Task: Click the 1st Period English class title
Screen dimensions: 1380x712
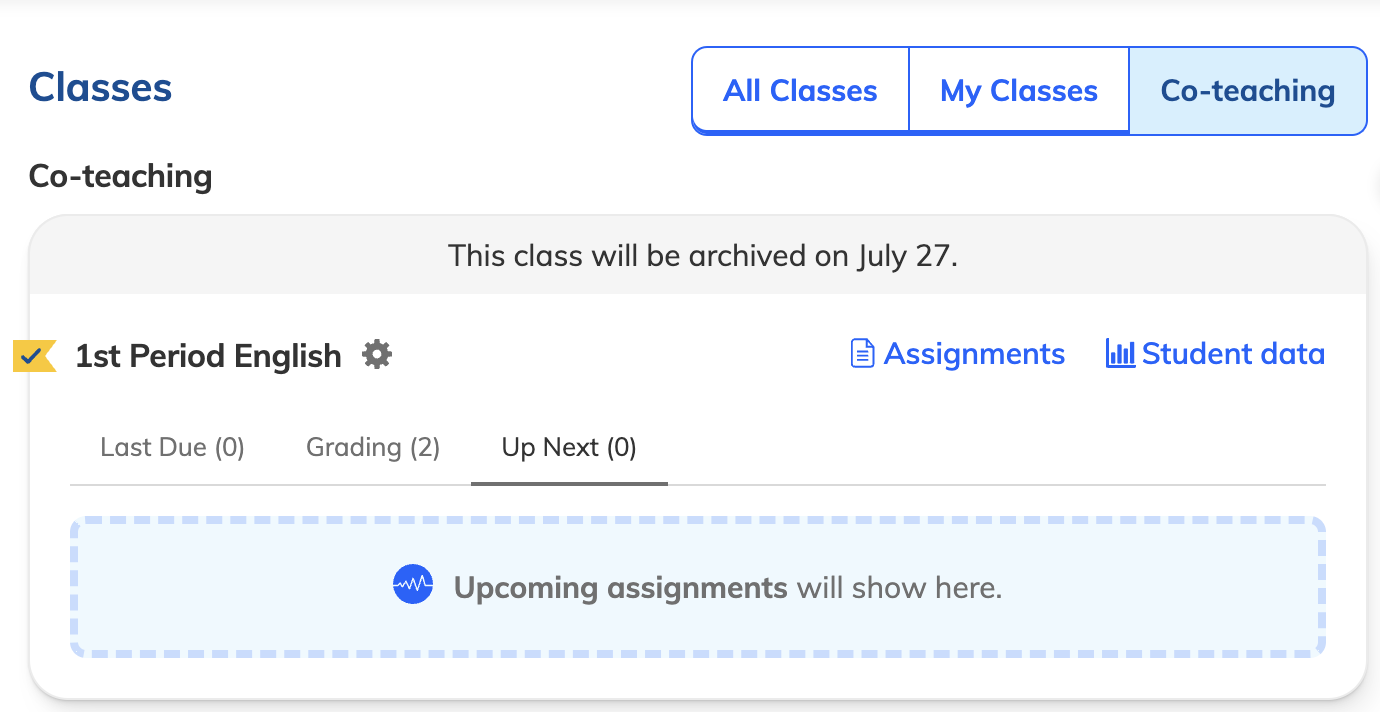Action: point(208,355)
